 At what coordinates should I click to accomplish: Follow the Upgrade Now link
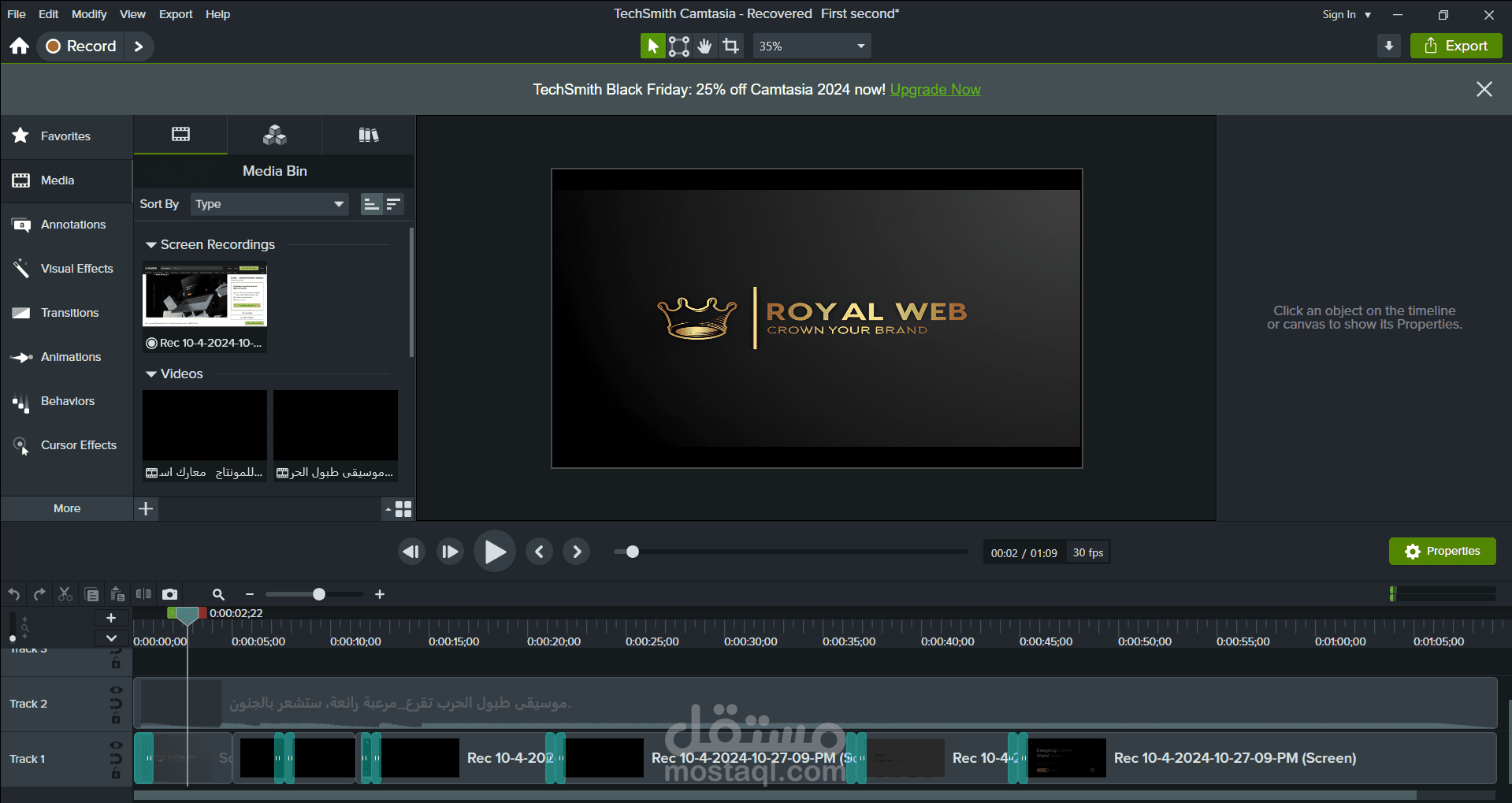click(x=935, y=90)
